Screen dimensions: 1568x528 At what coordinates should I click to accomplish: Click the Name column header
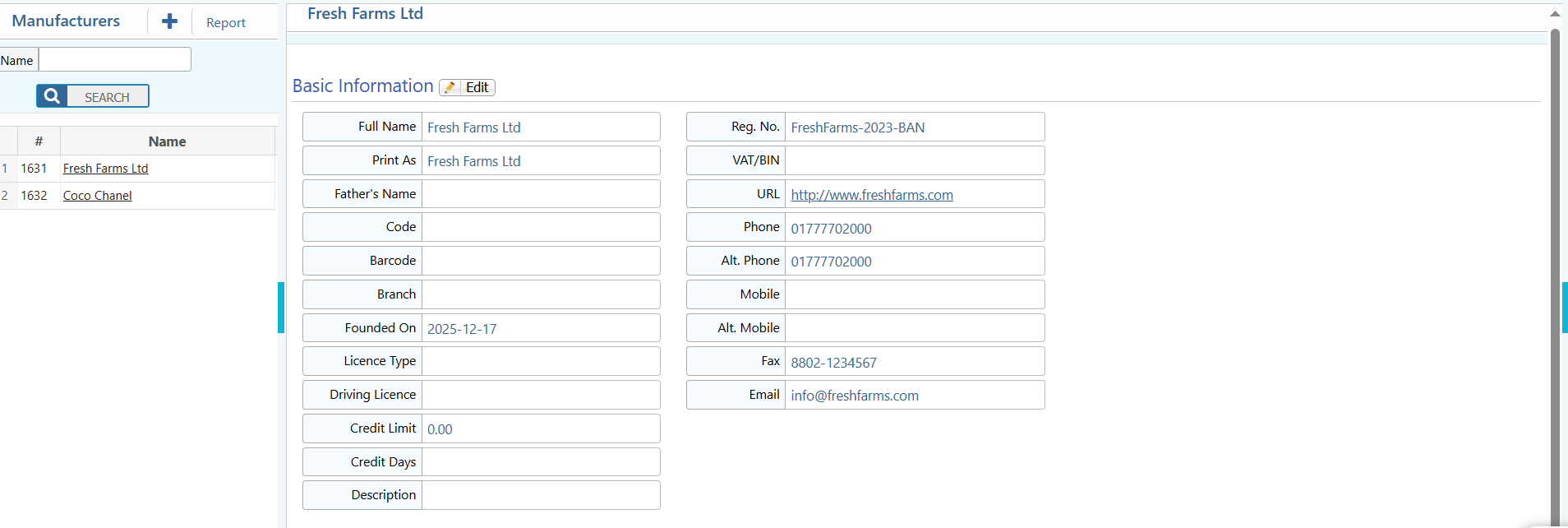point(168,141)
